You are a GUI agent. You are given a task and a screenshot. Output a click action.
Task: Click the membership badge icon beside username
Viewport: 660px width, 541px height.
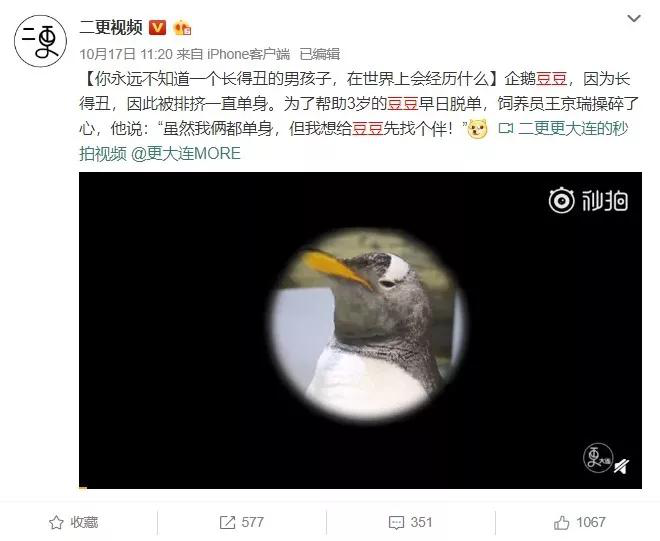tap(182, 28)
